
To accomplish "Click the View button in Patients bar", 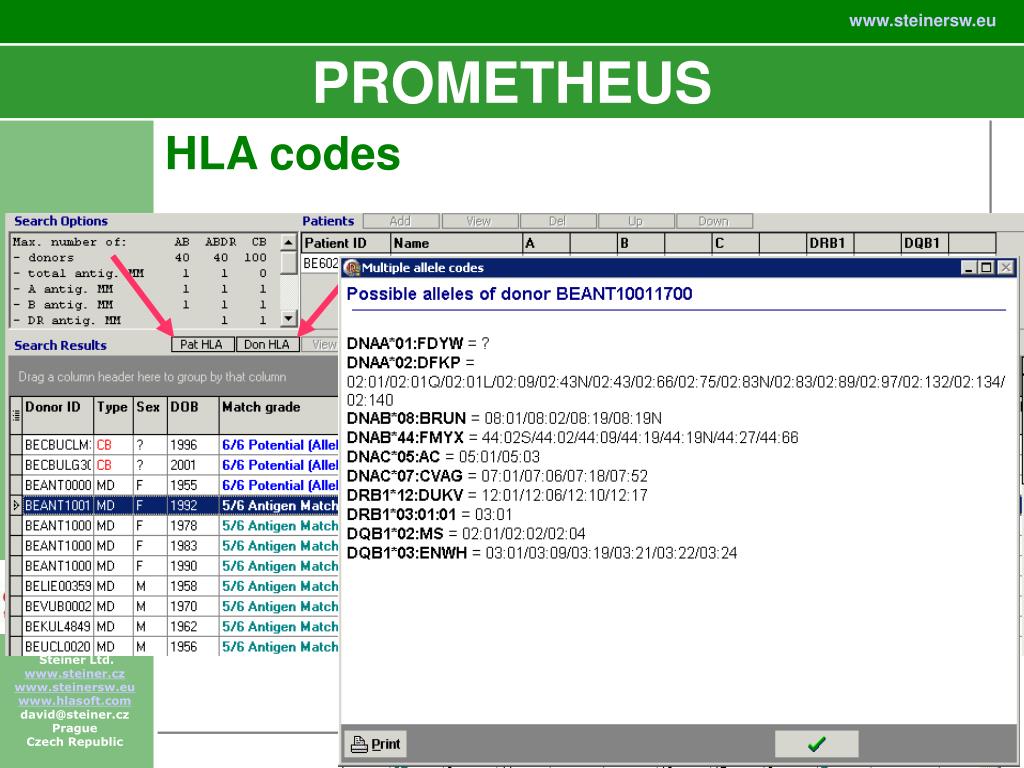I will (x=479, y=221).
